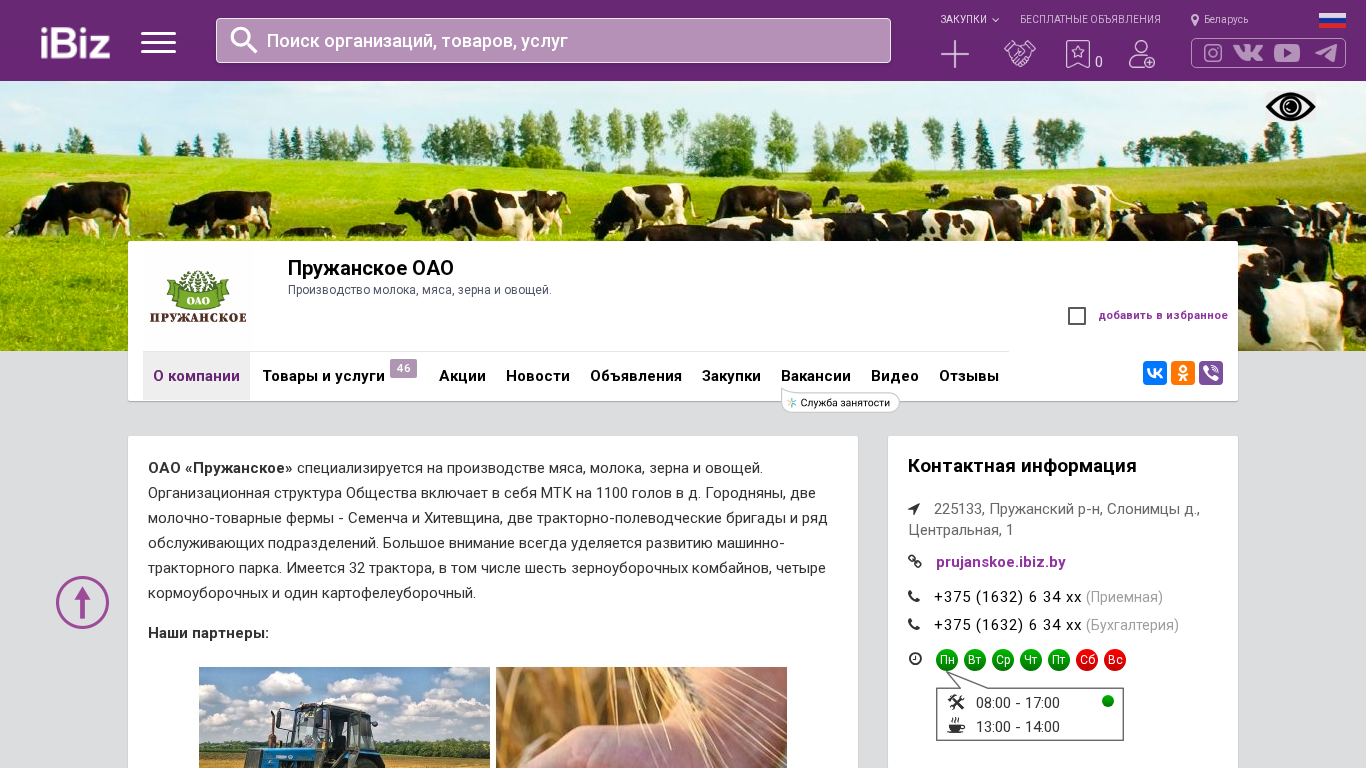Open the hamburger menu icon
The height and width of the screenshot is (768, 1366).
pyautogui.click(x=158, y=42)
